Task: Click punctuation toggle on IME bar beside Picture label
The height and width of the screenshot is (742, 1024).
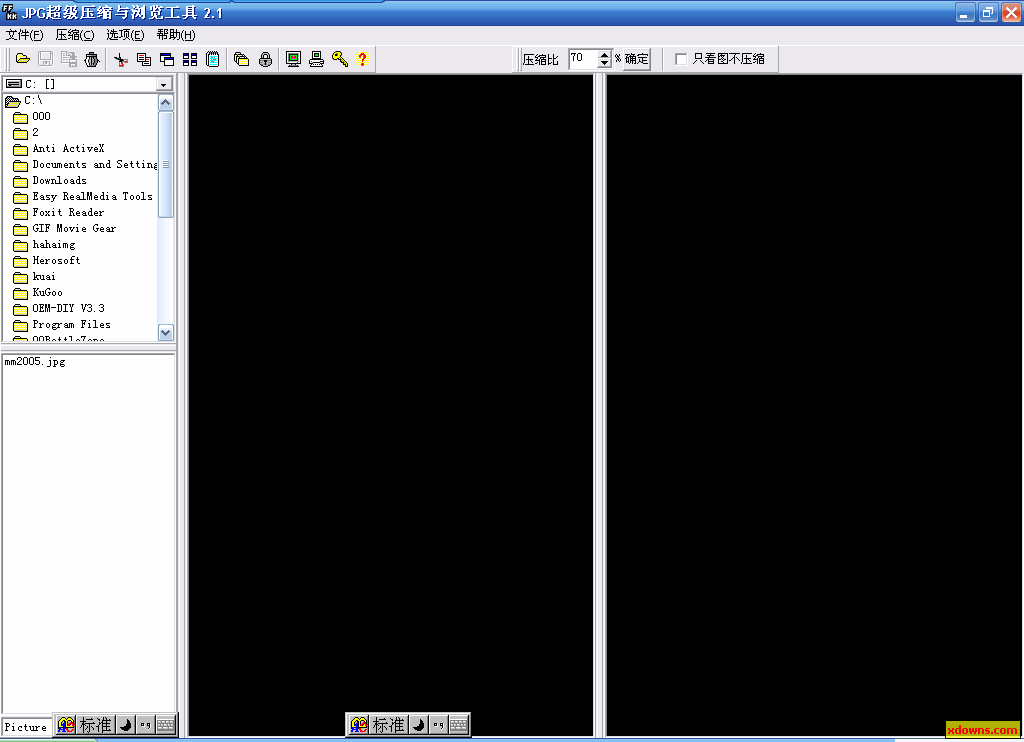Action: pyautogui.click(x=145, y=725)
